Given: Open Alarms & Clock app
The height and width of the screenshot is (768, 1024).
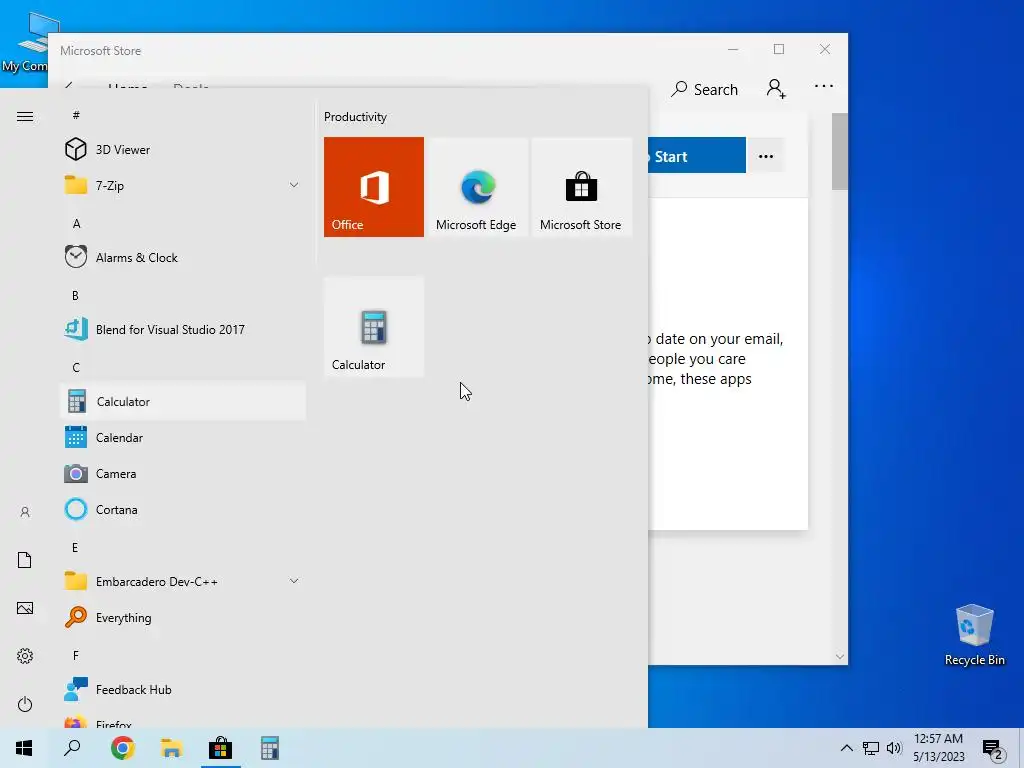Looking at the screenshot, I should tap(183, 257).
